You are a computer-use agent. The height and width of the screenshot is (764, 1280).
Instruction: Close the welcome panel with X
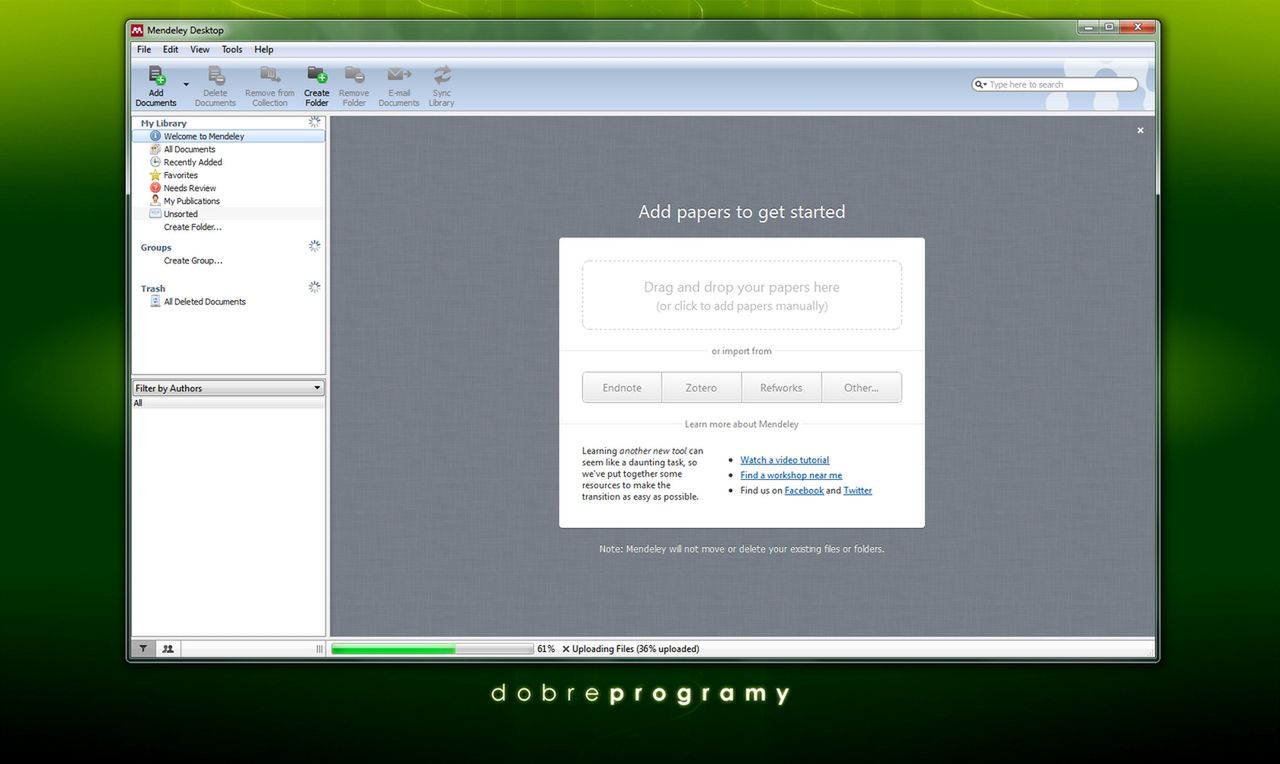1140,130
